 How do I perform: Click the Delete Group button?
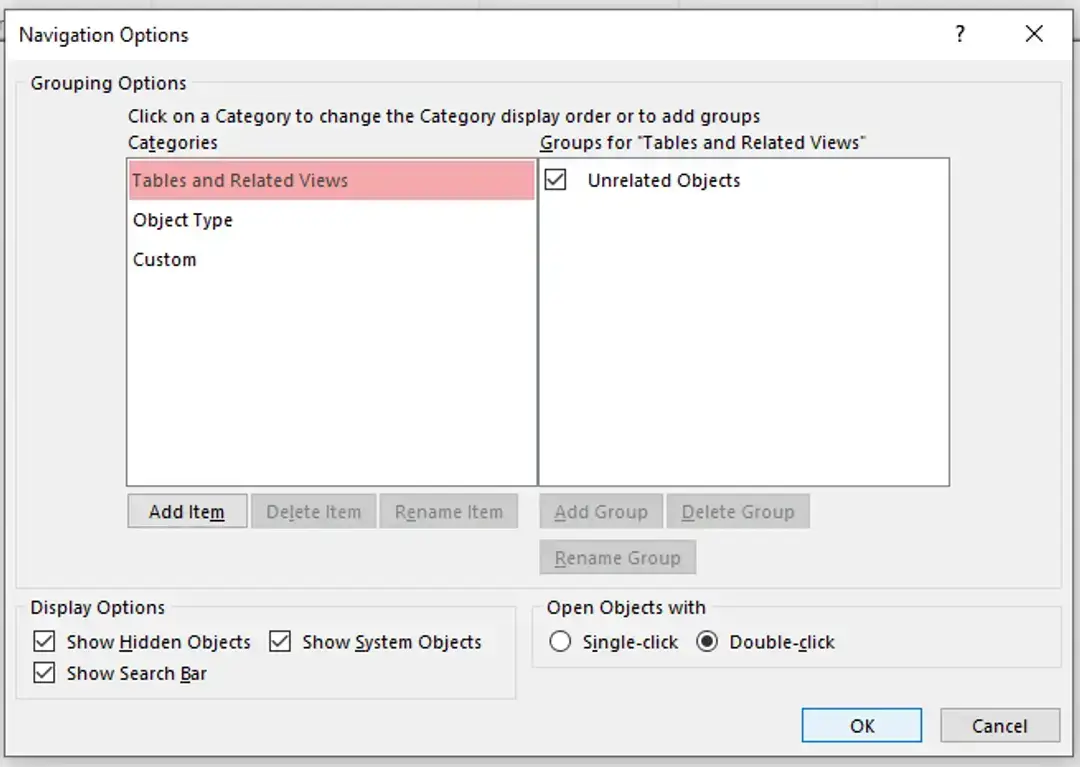[738, 511]
